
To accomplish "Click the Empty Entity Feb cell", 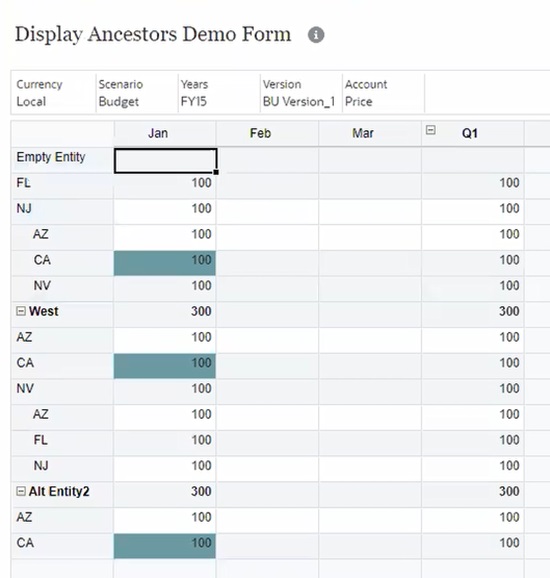I will click(267, 161).
